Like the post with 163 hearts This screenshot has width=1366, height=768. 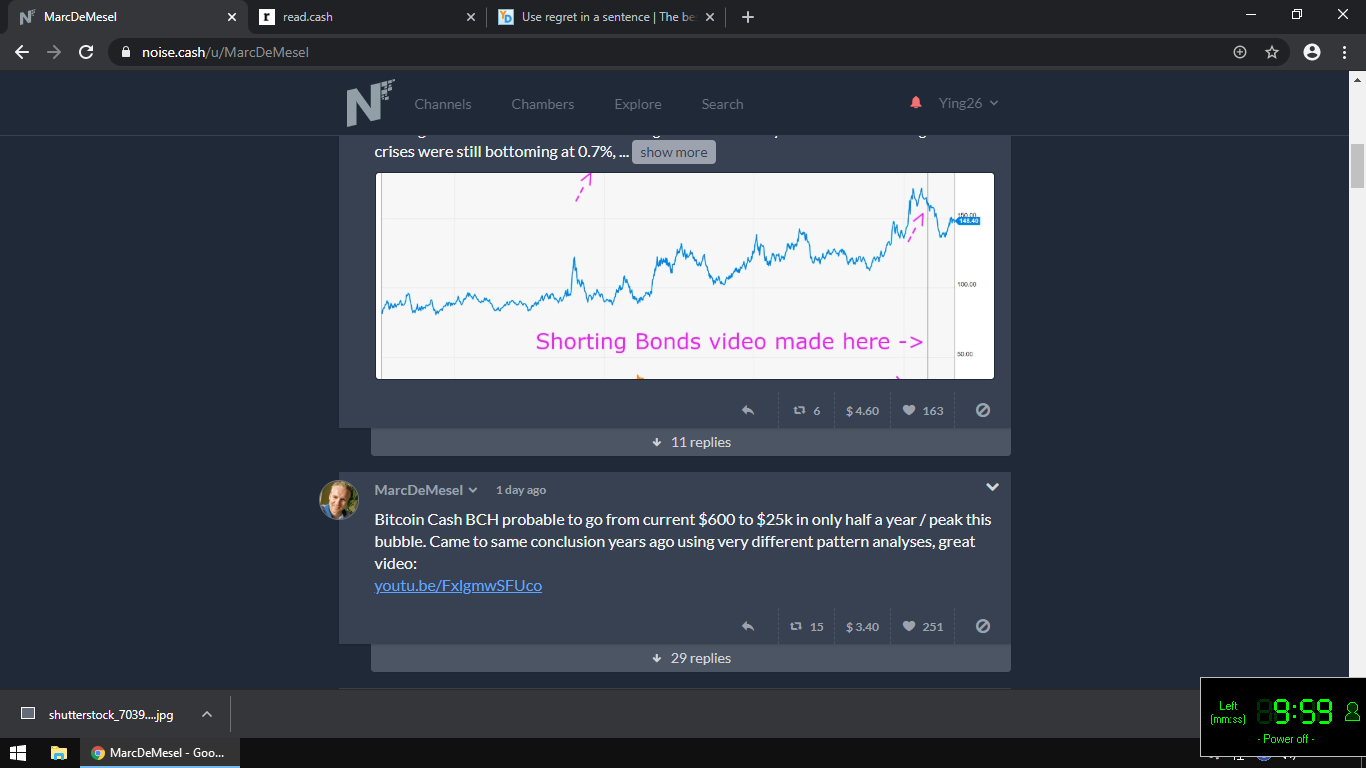(923, 410)
